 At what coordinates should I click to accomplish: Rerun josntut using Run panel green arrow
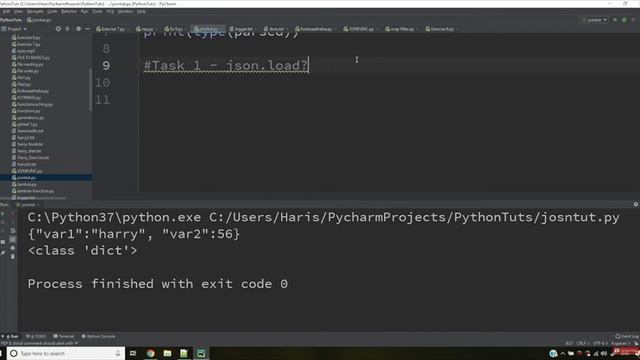tap(3, 213)
